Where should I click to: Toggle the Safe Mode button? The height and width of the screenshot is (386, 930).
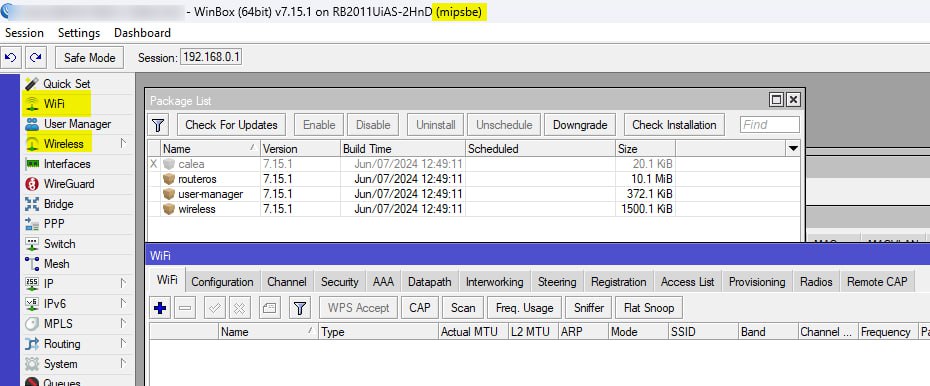click(x=90, y=58)
